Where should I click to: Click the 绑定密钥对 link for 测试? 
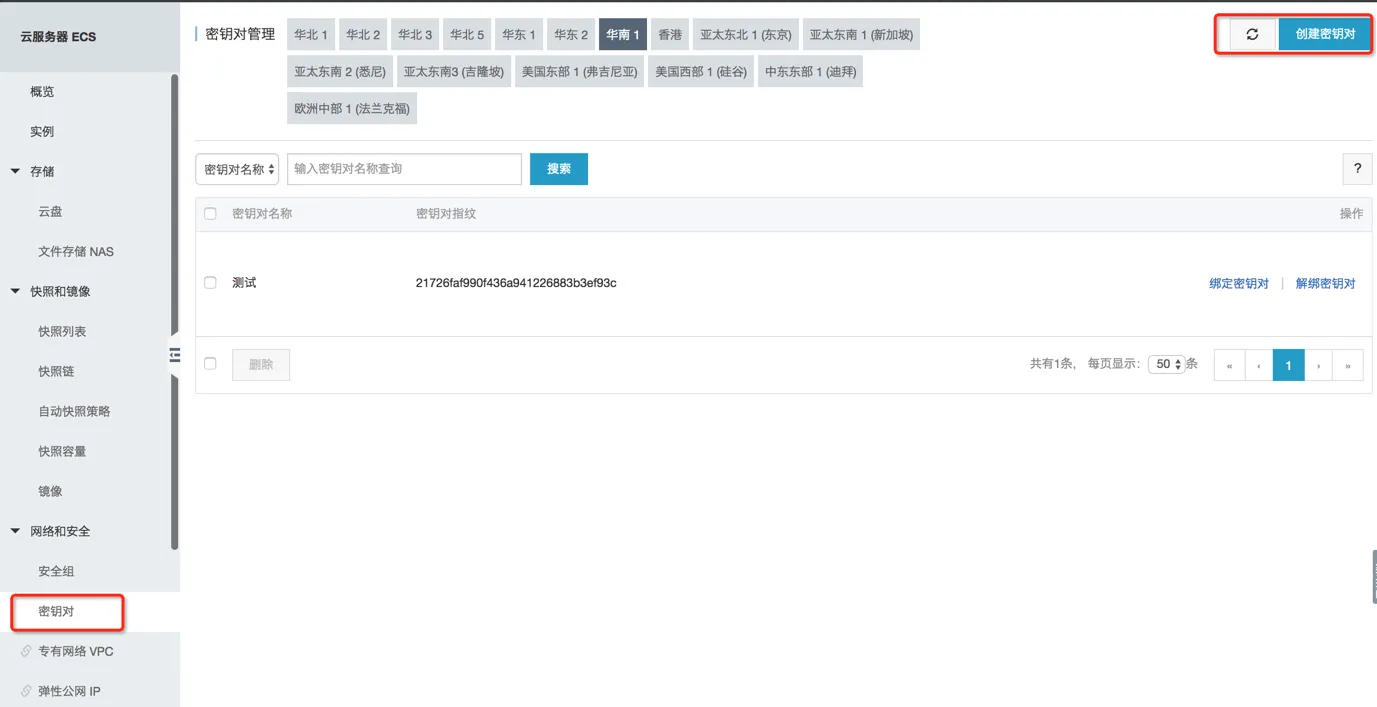tap(1238, 283)
